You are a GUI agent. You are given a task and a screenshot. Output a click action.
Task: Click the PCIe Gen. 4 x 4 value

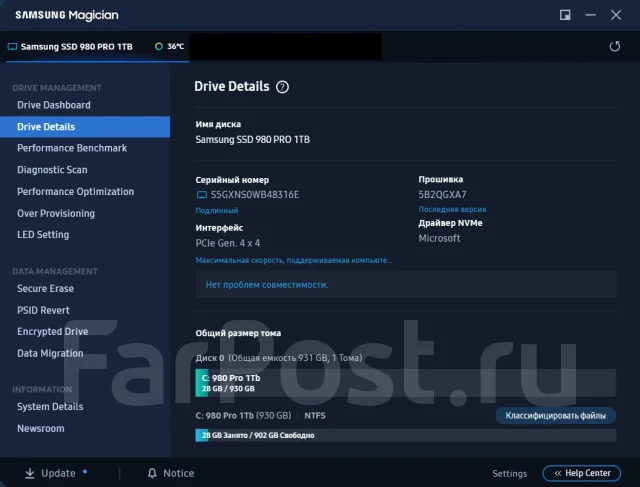[x=228, y=243]
